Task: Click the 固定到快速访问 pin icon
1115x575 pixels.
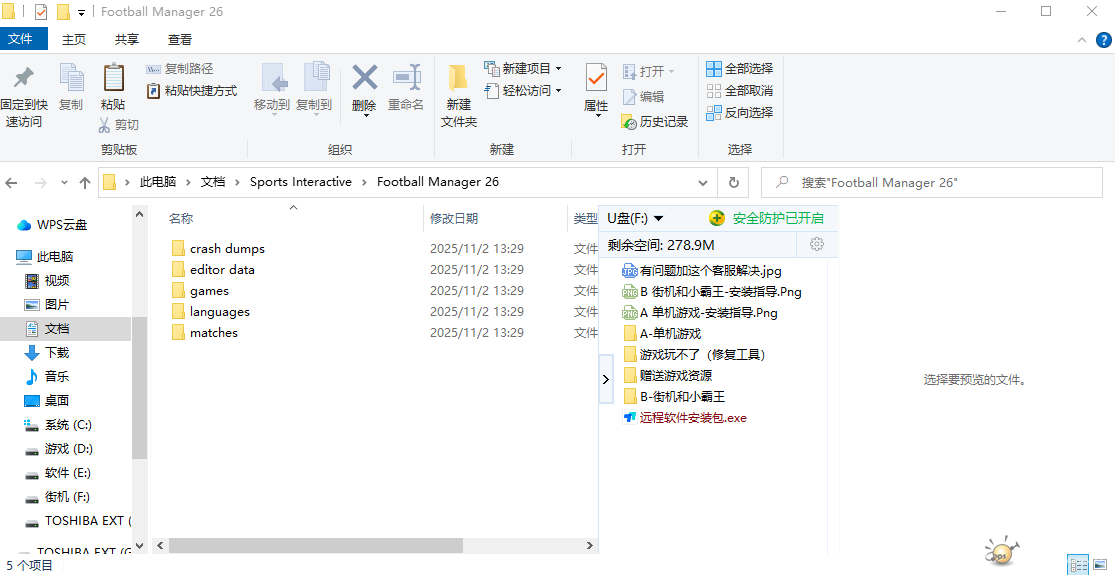Action: [x=23, y=79]
